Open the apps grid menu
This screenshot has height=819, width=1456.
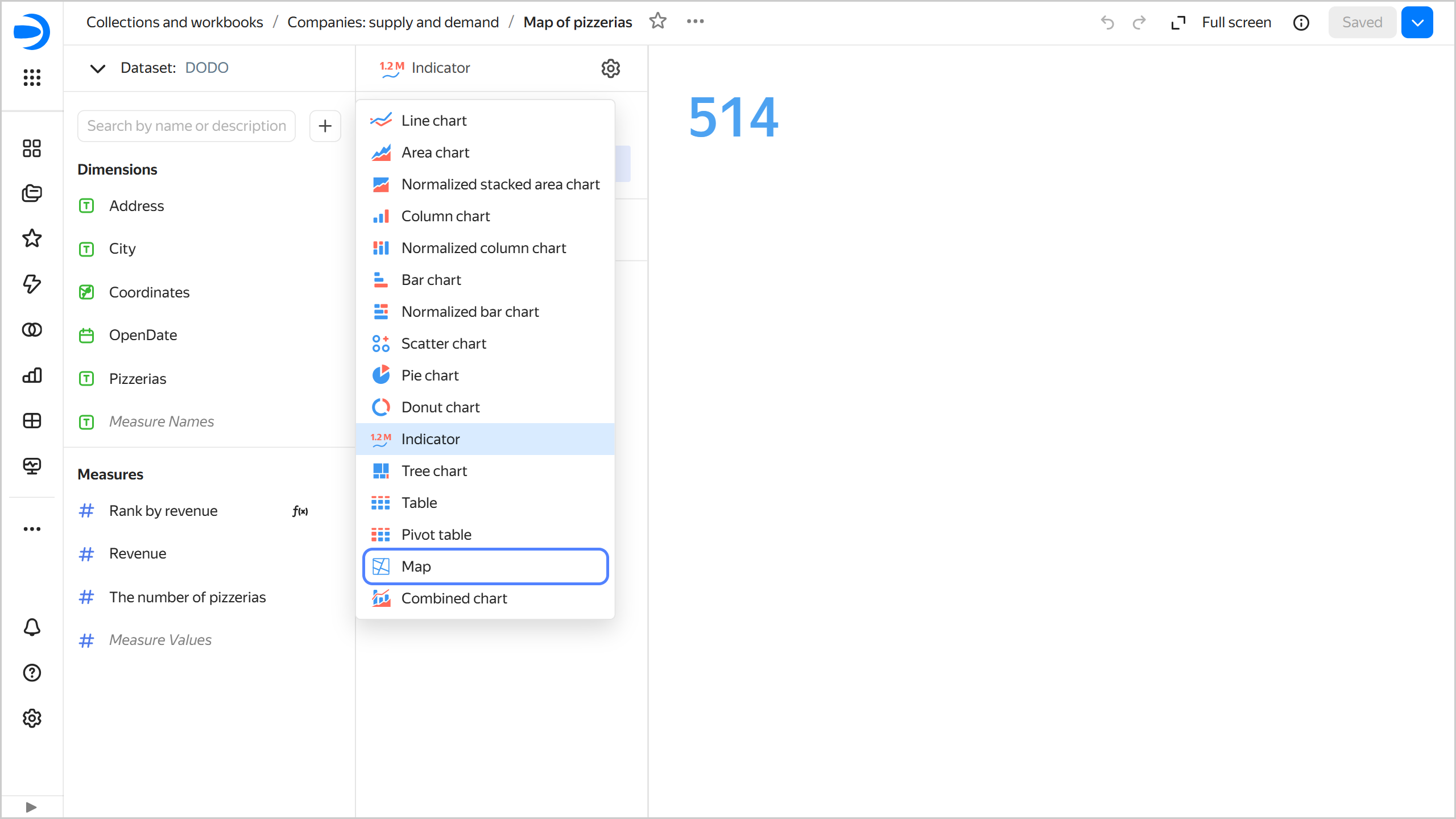pos(32,77)
